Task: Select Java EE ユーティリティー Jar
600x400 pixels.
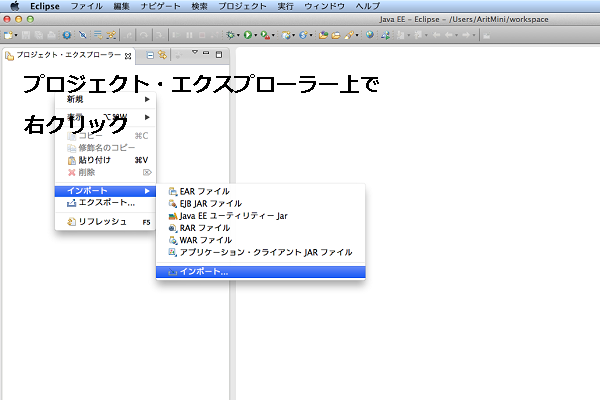Action: pyautogui.click(x=261, y=216)
